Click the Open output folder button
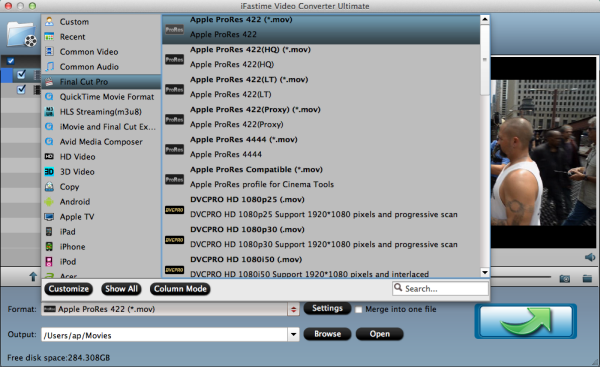 pyautogui.click(x=380, y=334)
